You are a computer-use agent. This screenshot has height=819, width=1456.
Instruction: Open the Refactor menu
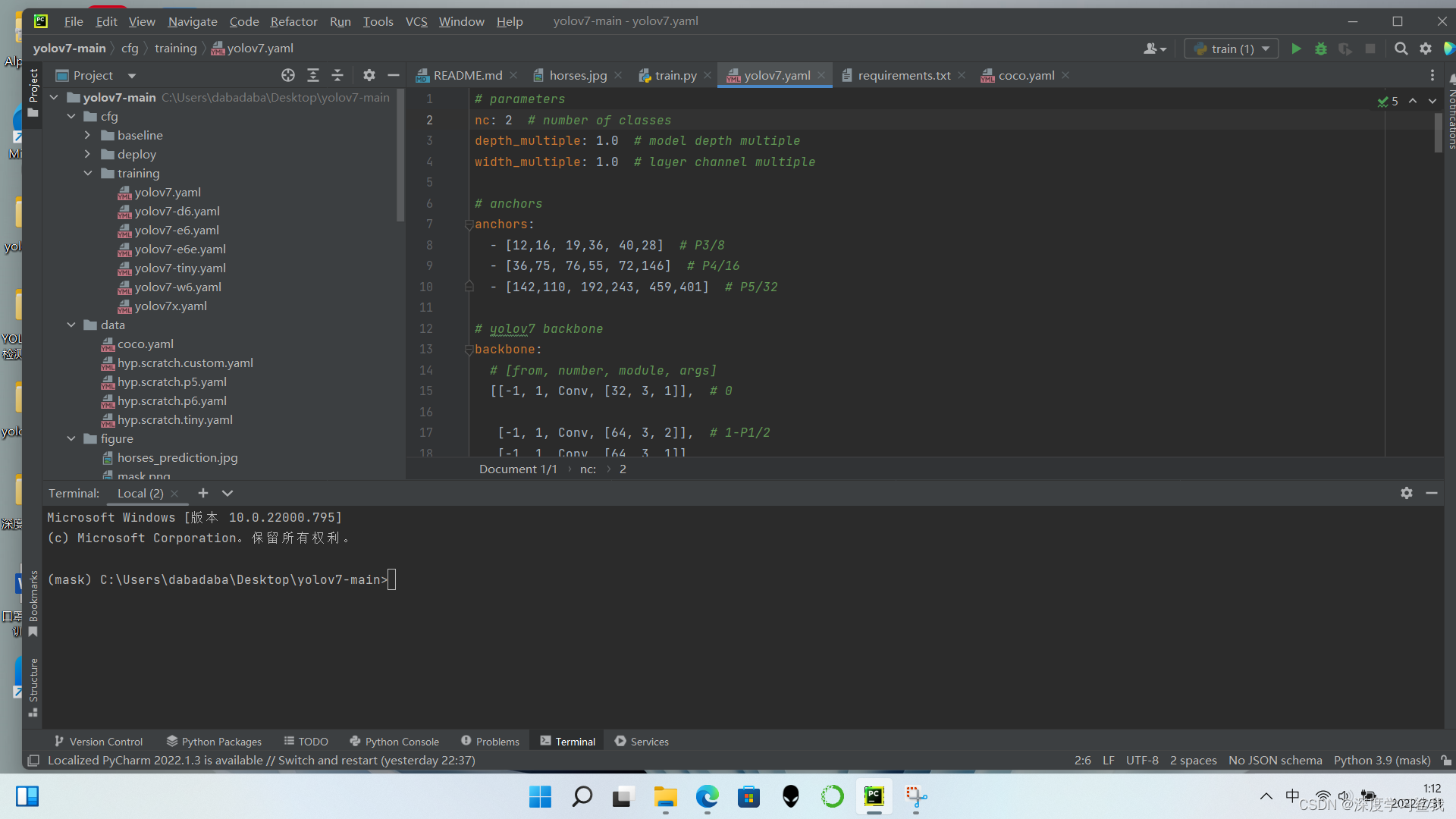293,21
